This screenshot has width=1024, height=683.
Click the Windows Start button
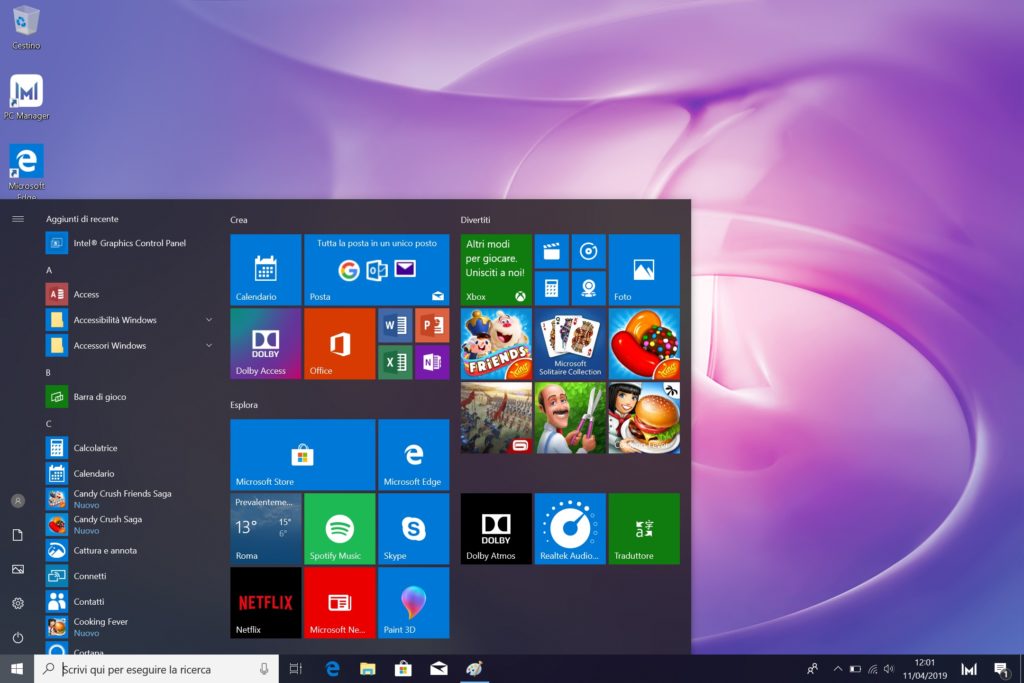17,669
